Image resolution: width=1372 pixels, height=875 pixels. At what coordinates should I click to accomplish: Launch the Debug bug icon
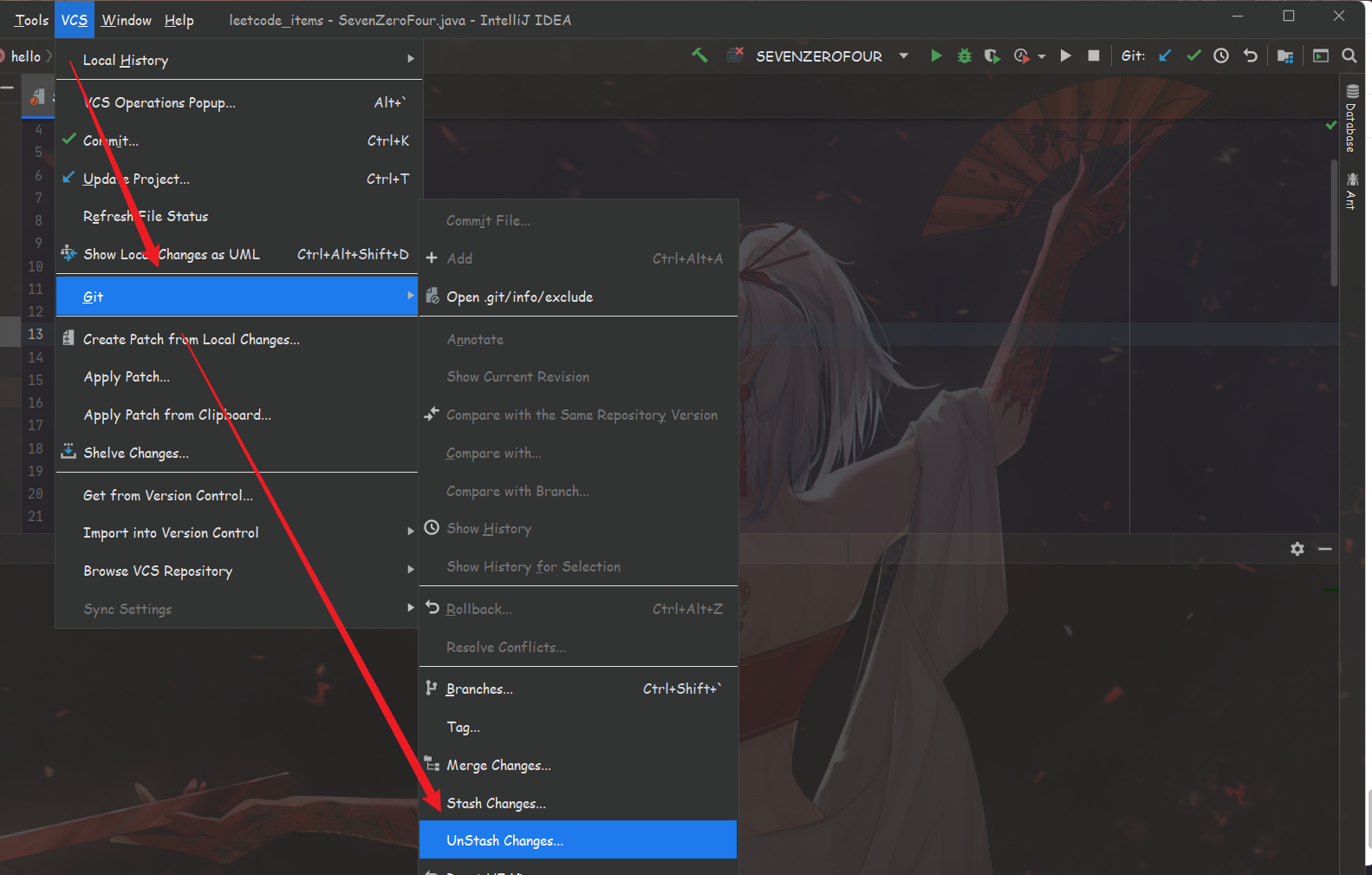tap(964, 56)
